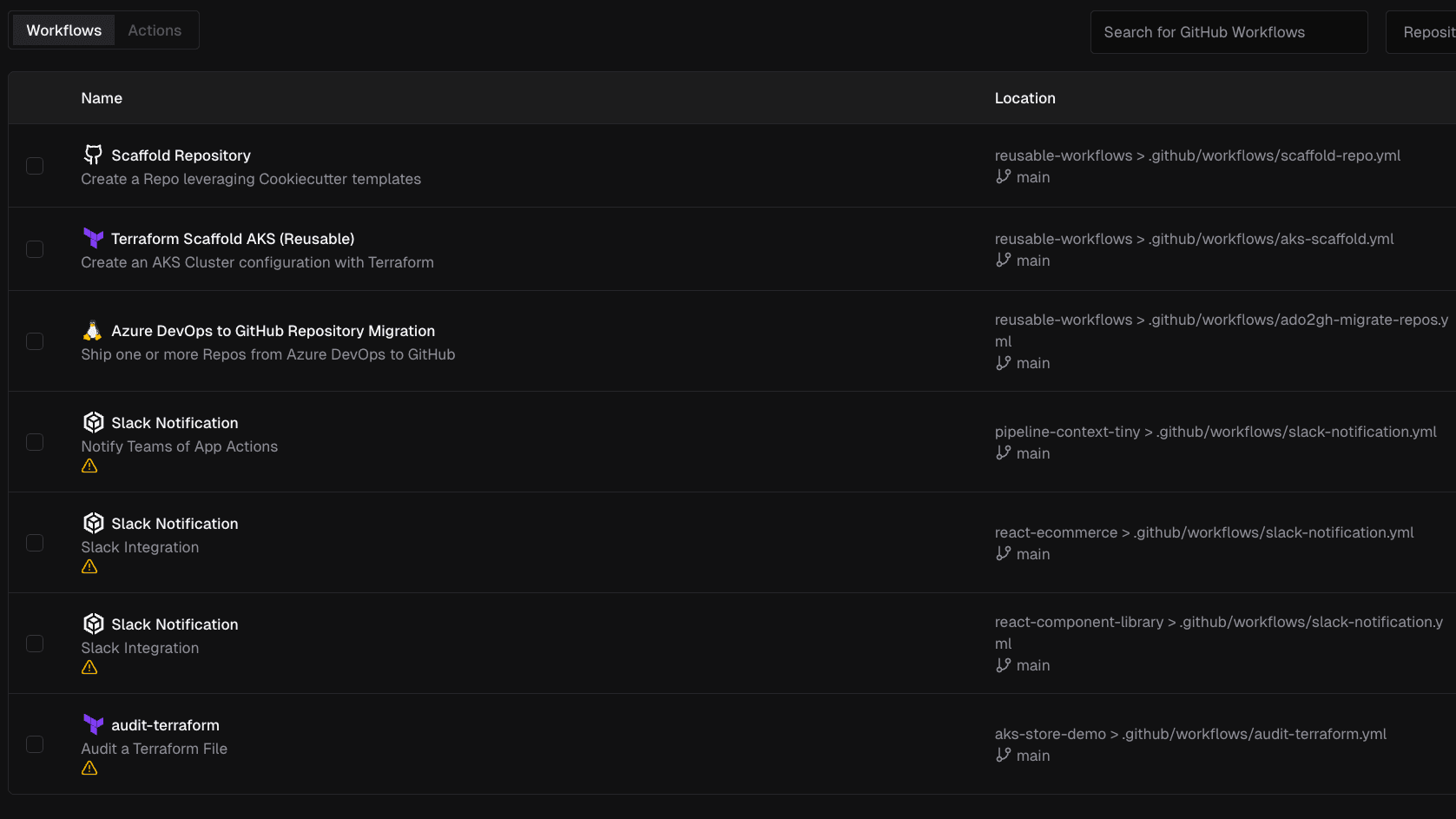This screenshot has width=1456, height=819.
Task: Click the package icon for pipeline-context-tiny Slack Notification
Action: point(93,422)
